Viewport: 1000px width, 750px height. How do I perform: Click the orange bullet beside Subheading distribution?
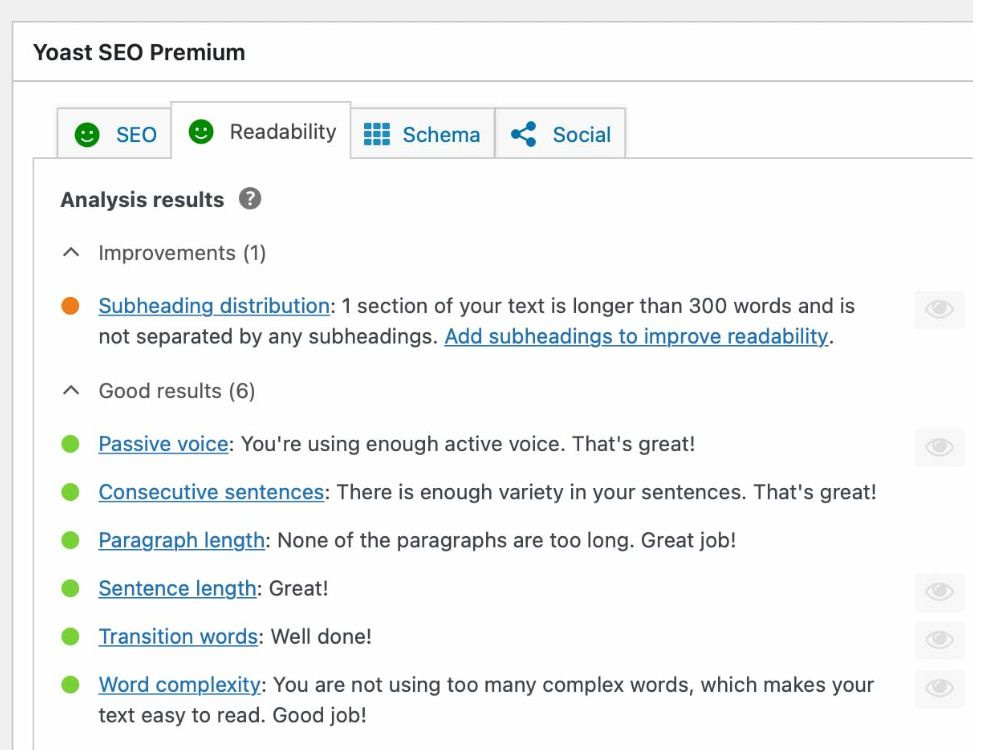(70, 306)
